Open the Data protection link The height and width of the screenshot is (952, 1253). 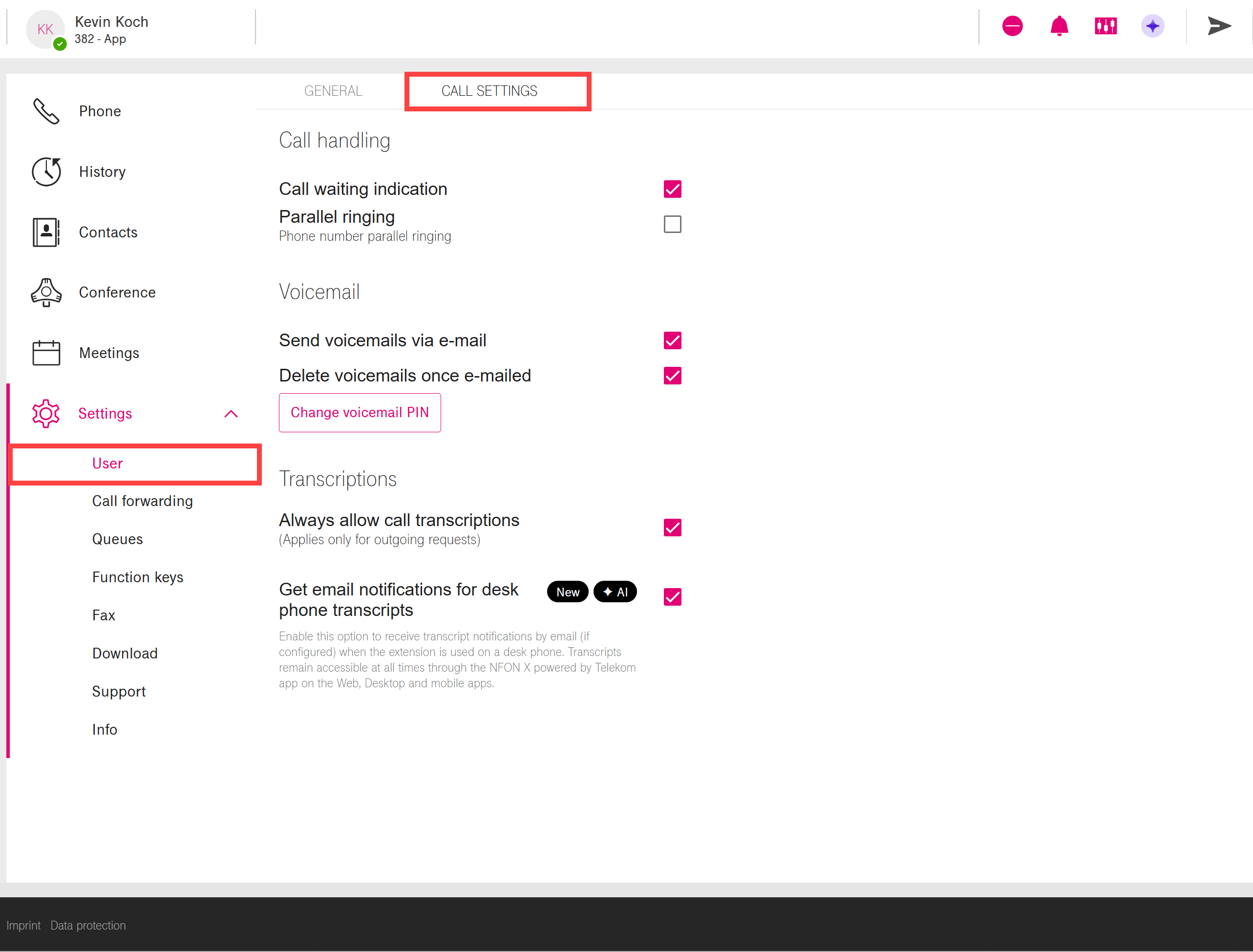point(88,925)
